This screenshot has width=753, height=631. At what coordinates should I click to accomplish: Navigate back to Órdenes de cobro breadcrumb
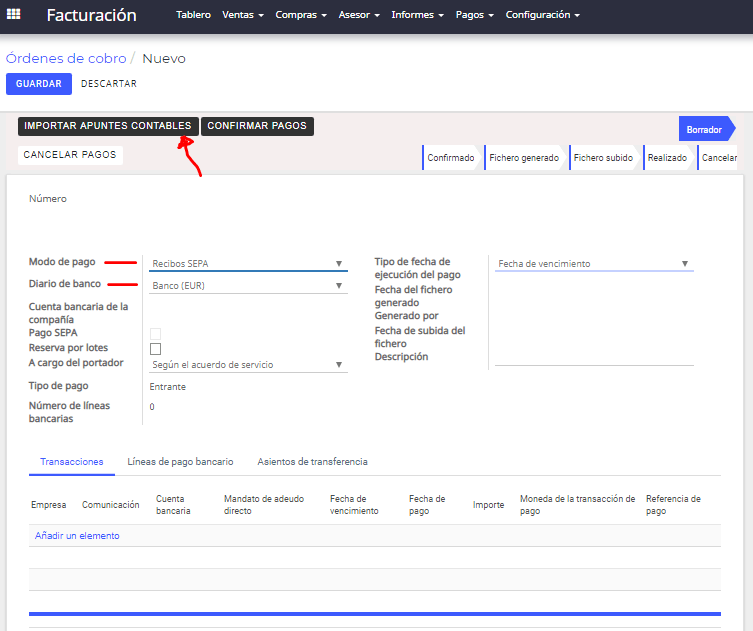click(x=66, y=59)
